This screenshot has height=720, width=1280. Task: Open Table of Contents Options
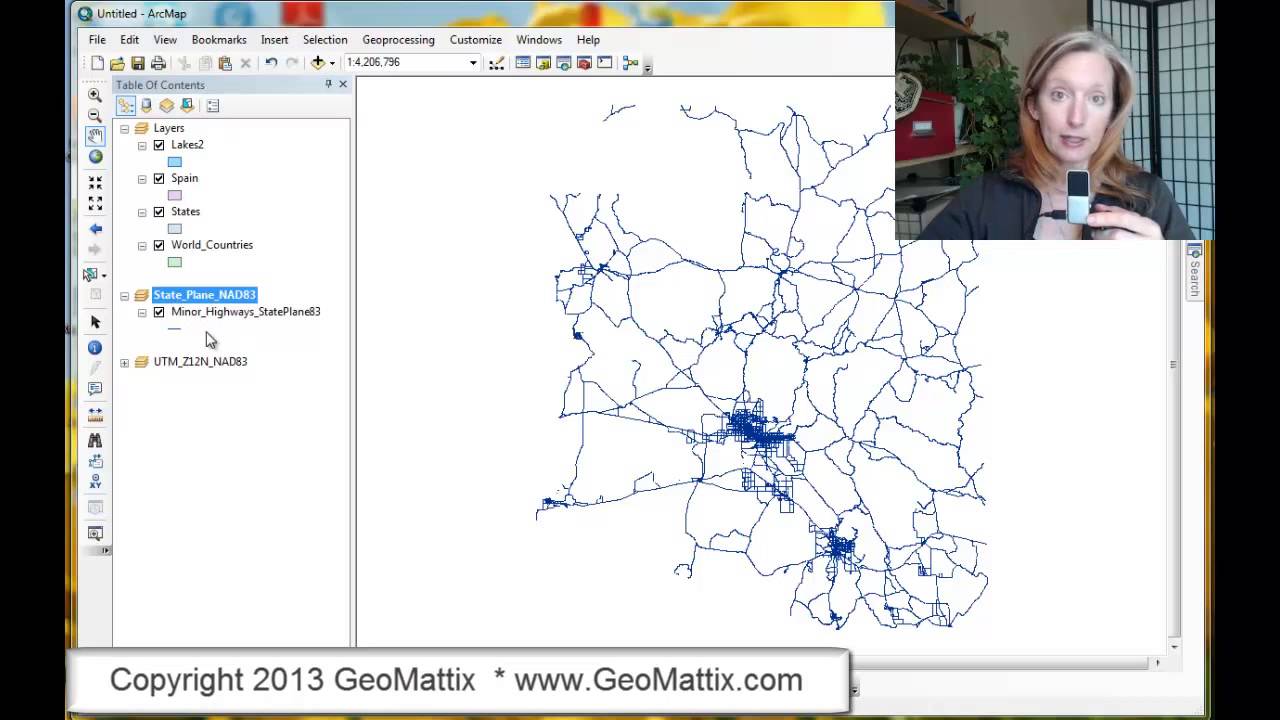(x=212, y=105)
